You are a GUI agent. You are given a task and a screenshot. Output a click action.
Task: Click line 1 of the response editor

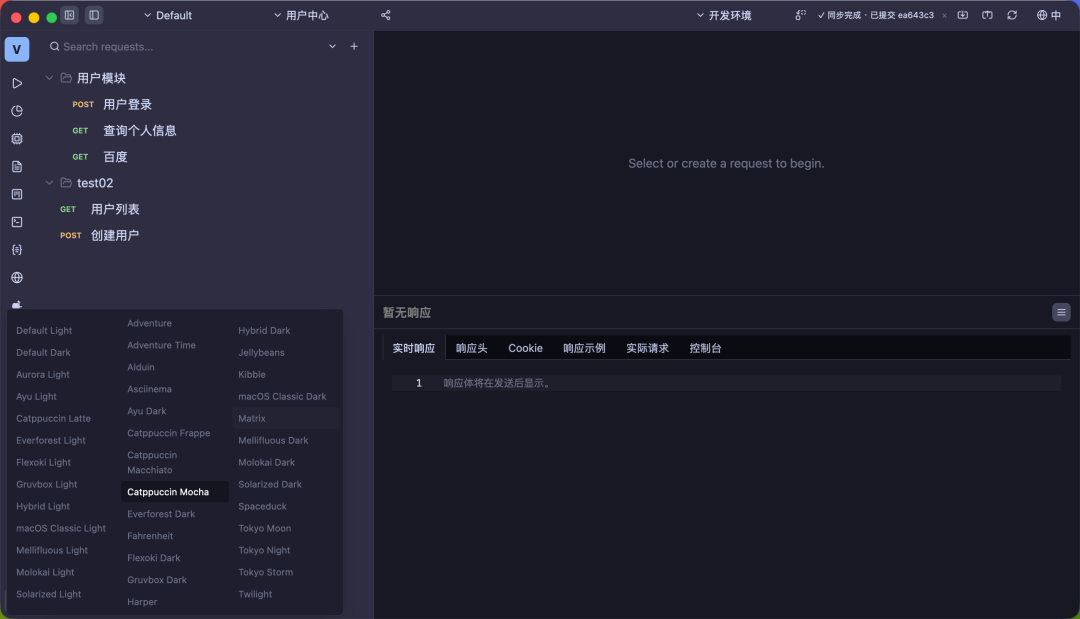point(727,384)
